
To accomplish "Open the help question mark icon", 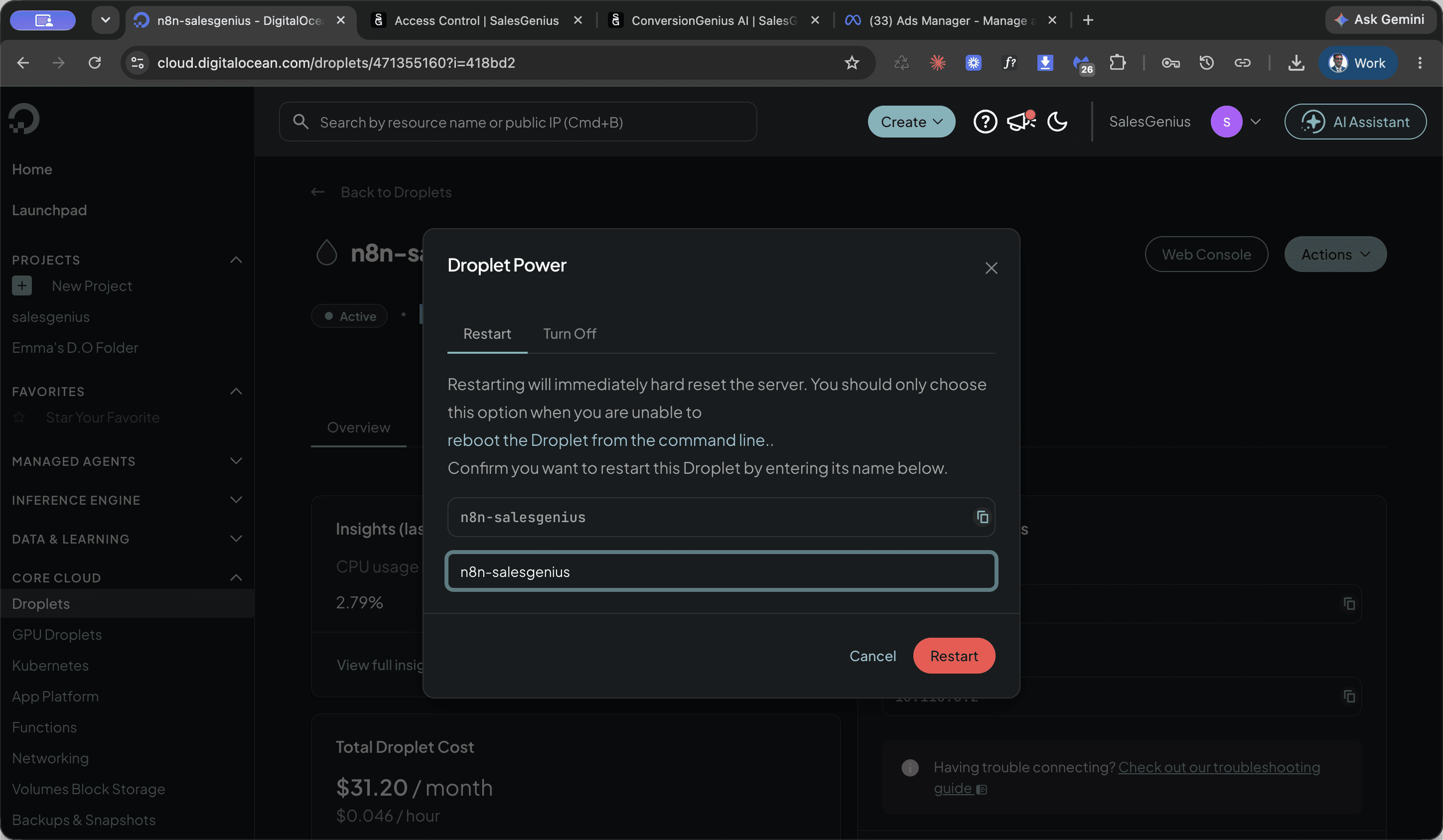I will (985, 122).
